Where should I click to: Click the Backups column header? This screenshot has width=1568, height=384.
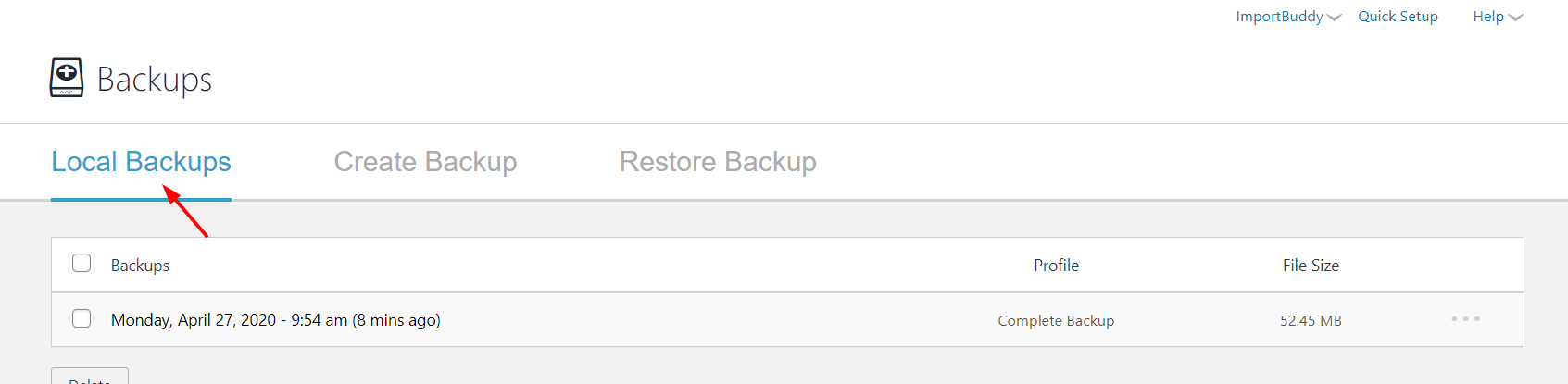pos(140,266)
